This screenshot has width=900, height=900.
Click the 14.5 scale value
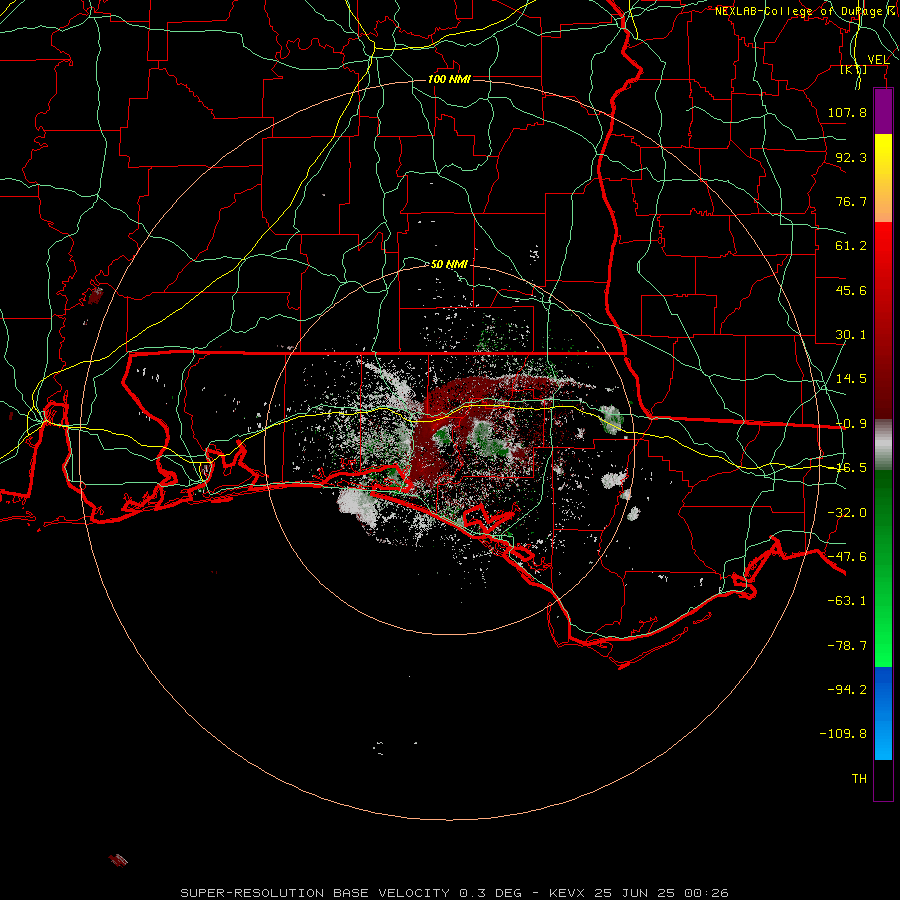tap(851, 379)
